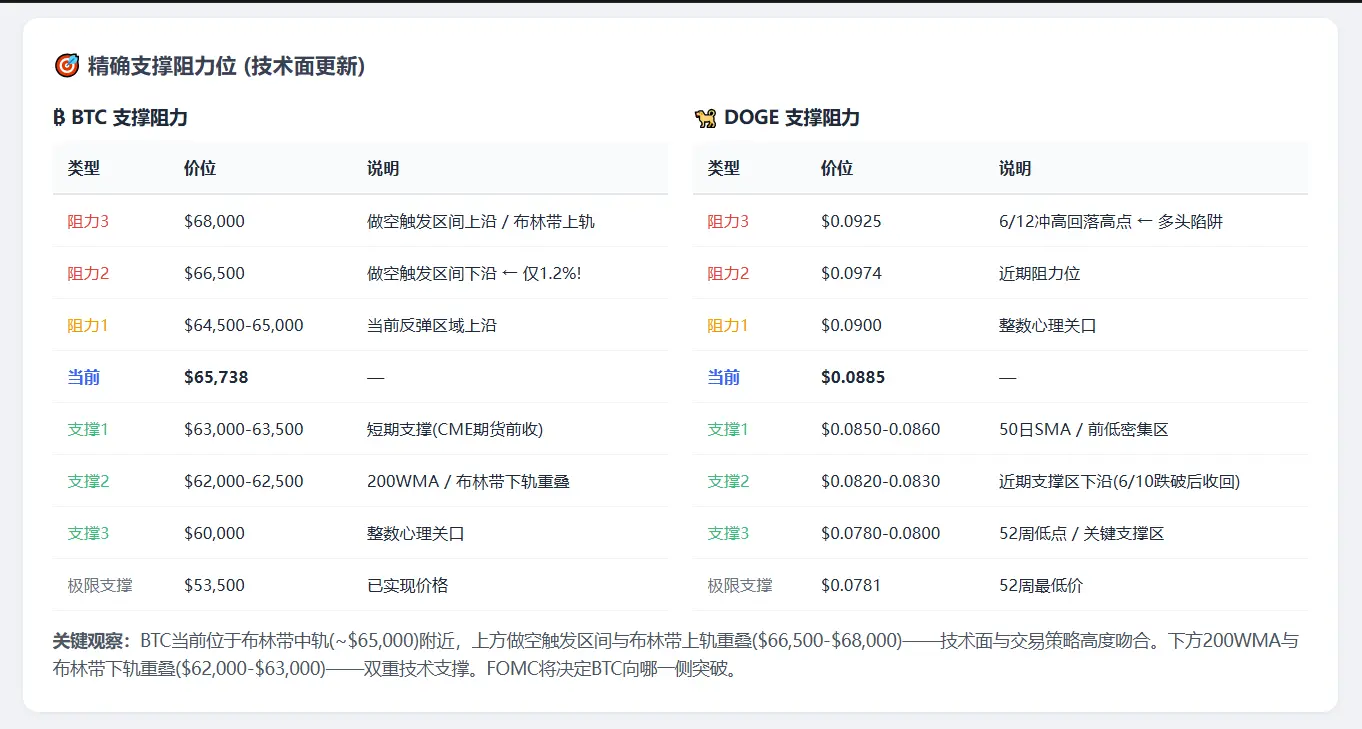Select 支撑1 label in the BTC table
The height and width of the screenshot is (729, 1362).
(88, 429)
